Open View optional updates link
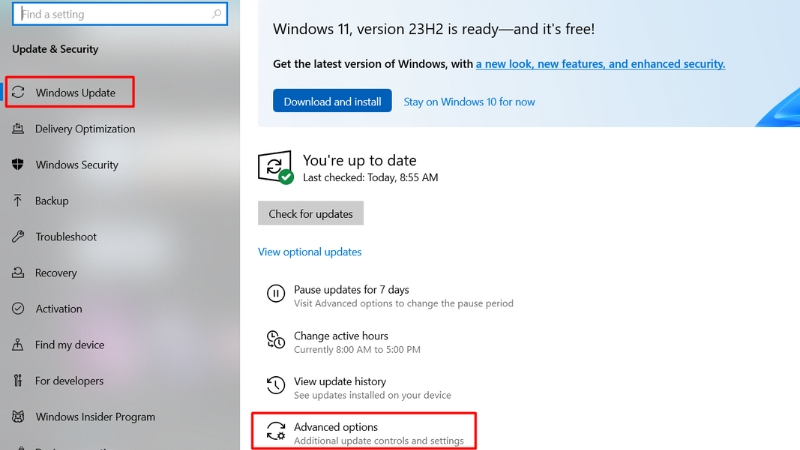The image size is (800, 450). [310, 252]
